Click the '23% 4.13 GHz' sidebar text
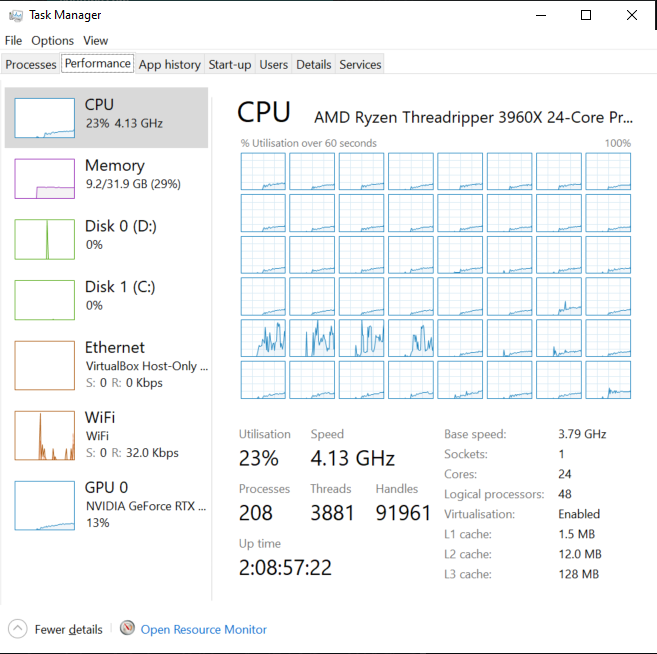Viewport: 657px width, 654px height. [124, 123]
